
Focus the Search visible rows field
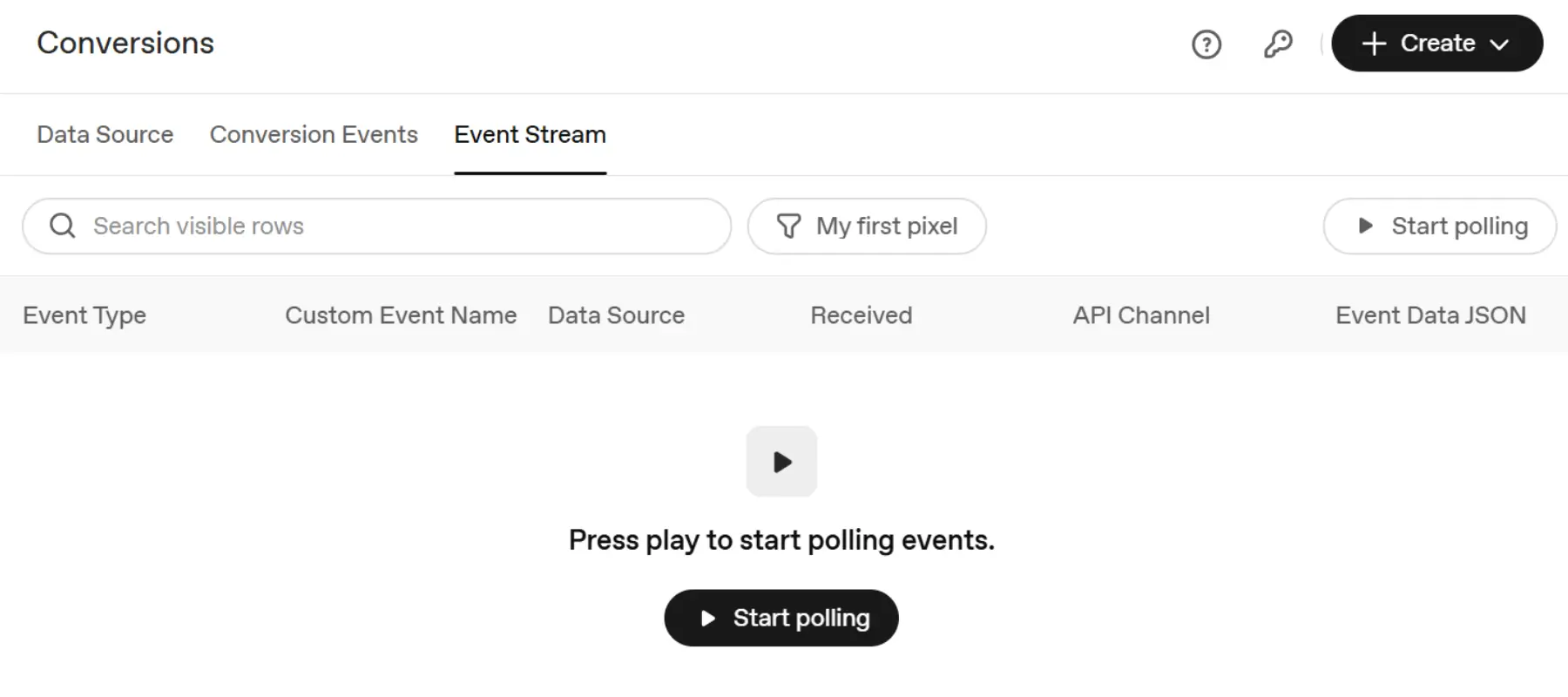tap(376, 227)
